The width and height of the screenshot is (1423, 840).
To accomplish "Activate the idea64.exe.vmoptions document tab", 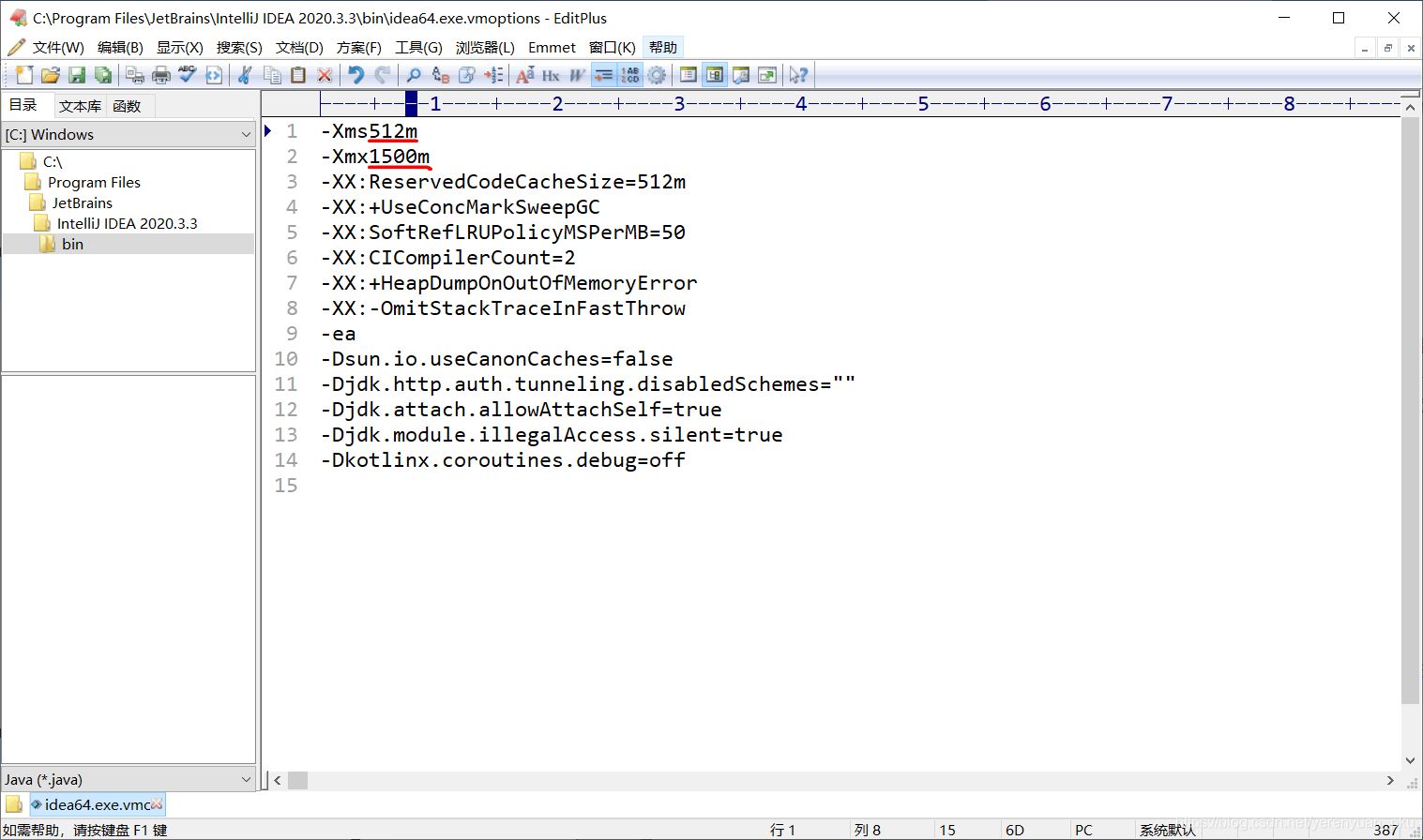I will [x=98, y=804].
